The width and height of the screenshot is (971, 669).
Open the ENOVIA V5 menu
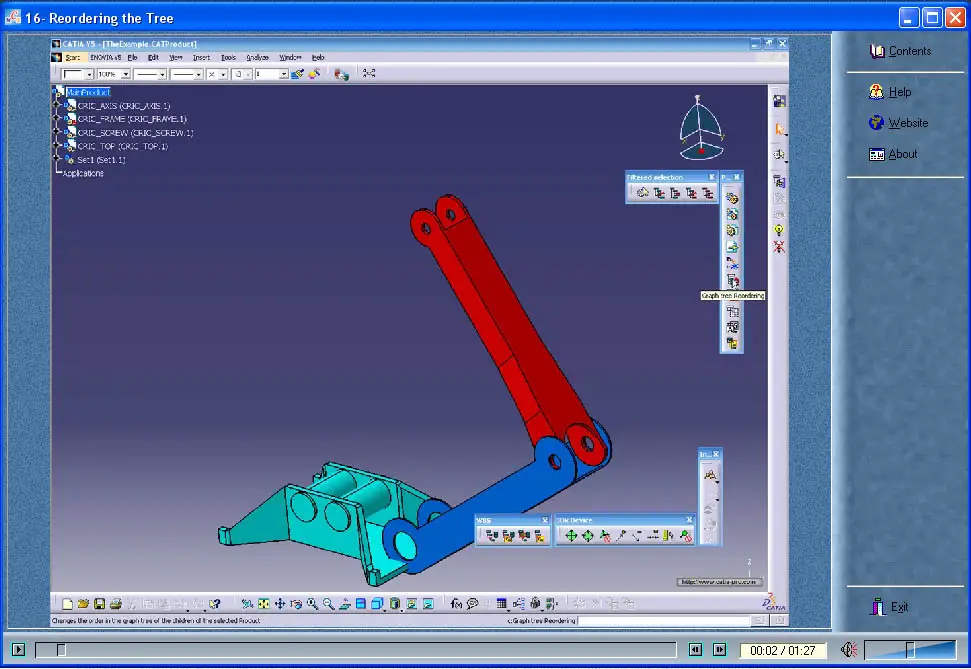[x=105, y=57]
